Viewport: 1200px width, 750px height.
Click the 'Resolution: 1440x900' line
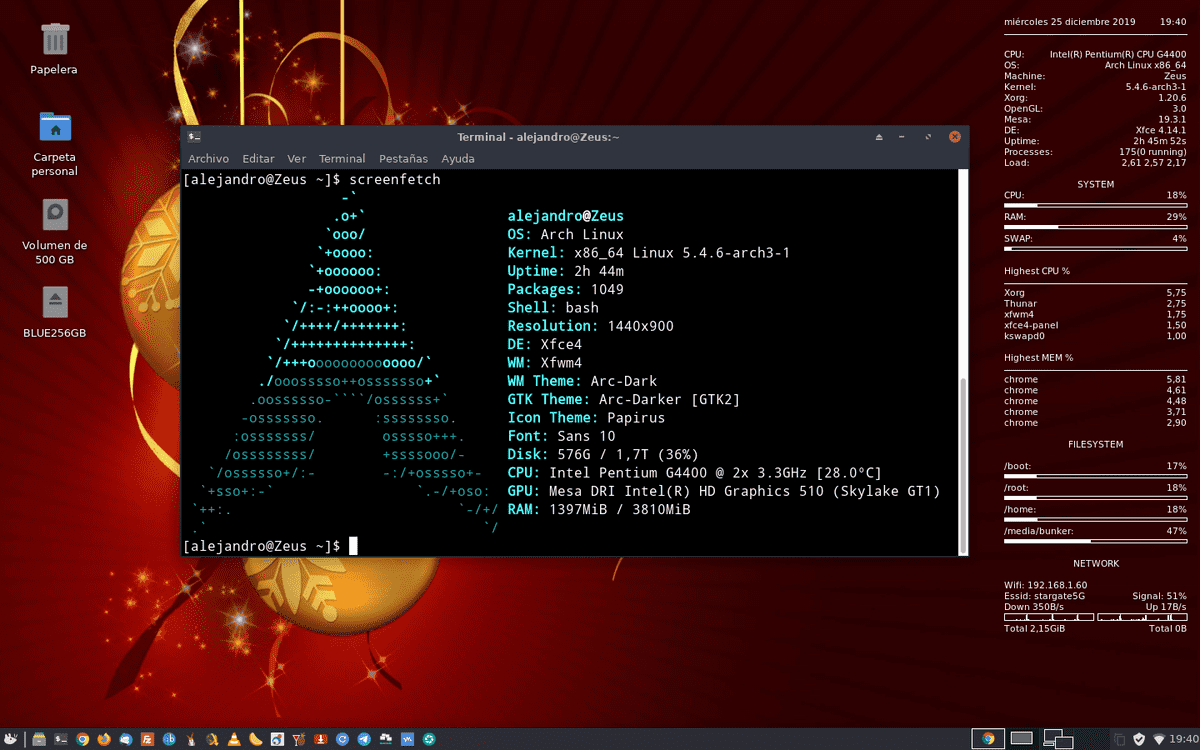tap(591, 326)
